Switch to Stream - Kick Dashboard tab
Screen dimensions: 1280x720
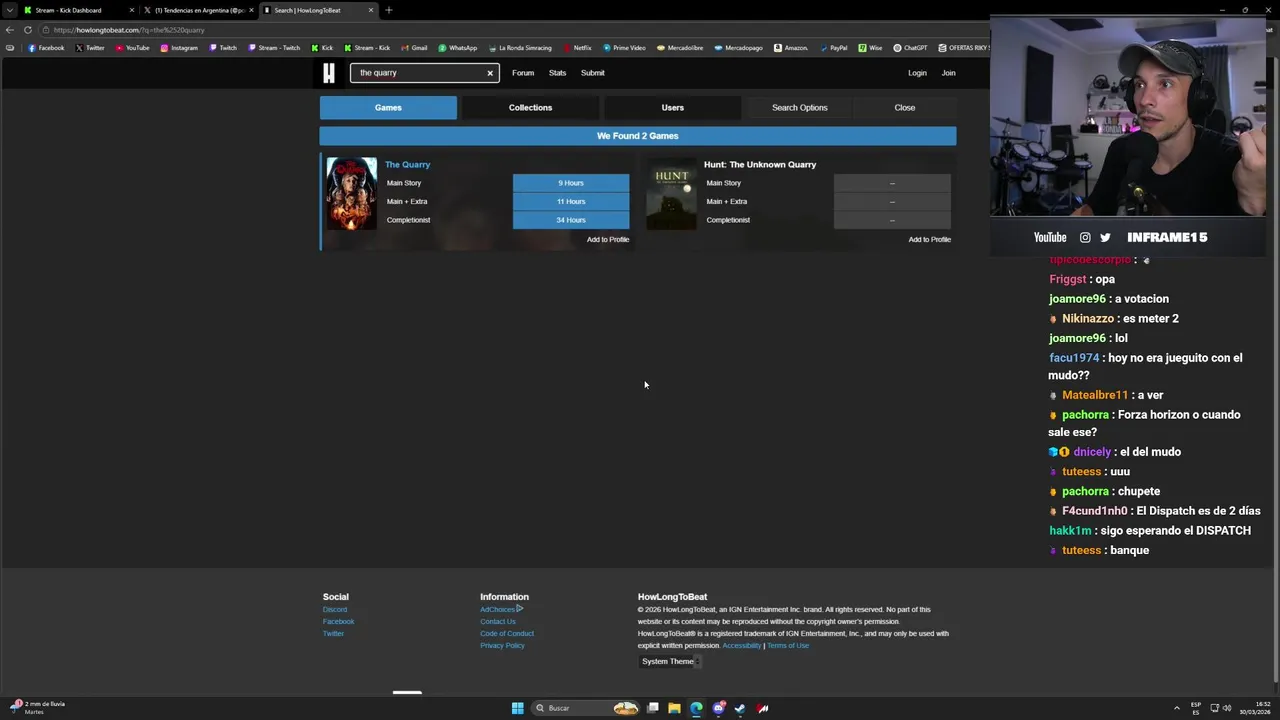click(80, 10)
